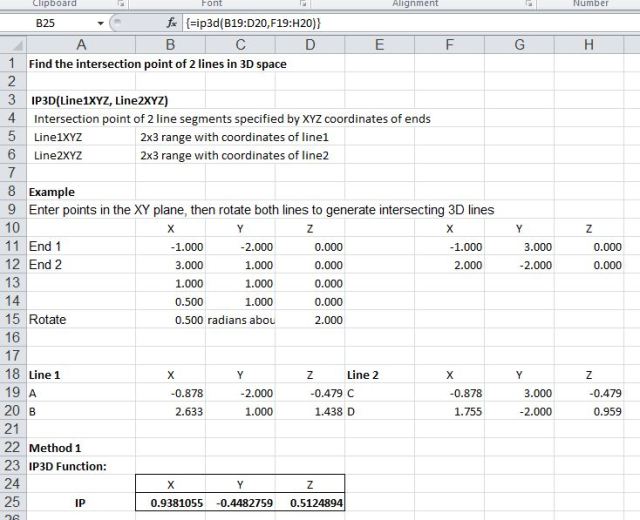This screenshot has height=520, width=640.
Task: Select column H header
Action: coord(588,44)
